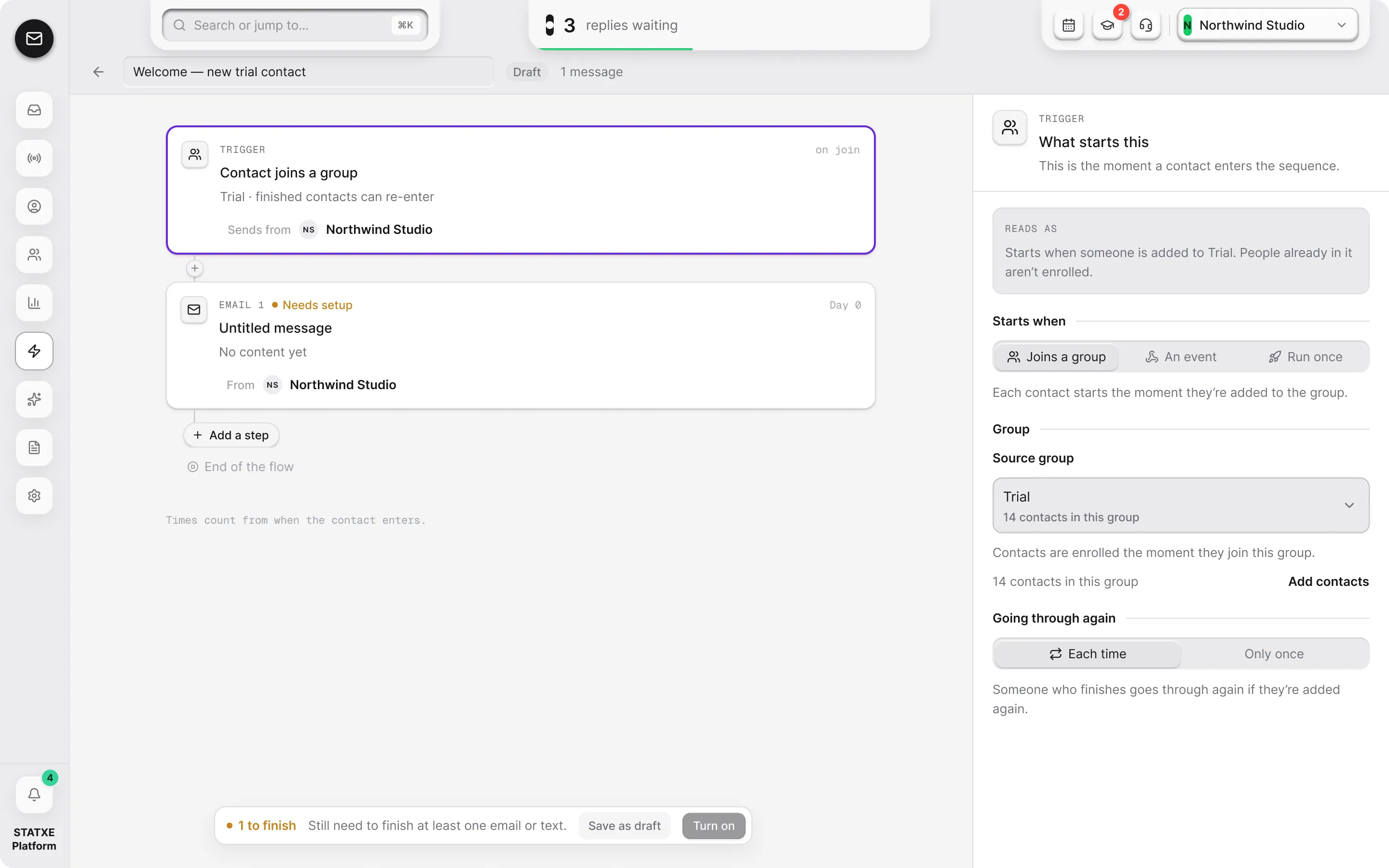Viewport: 1389px width, 868px height.
Task: Open the Untitled message email step card
Action: click(x=520, y=346)
